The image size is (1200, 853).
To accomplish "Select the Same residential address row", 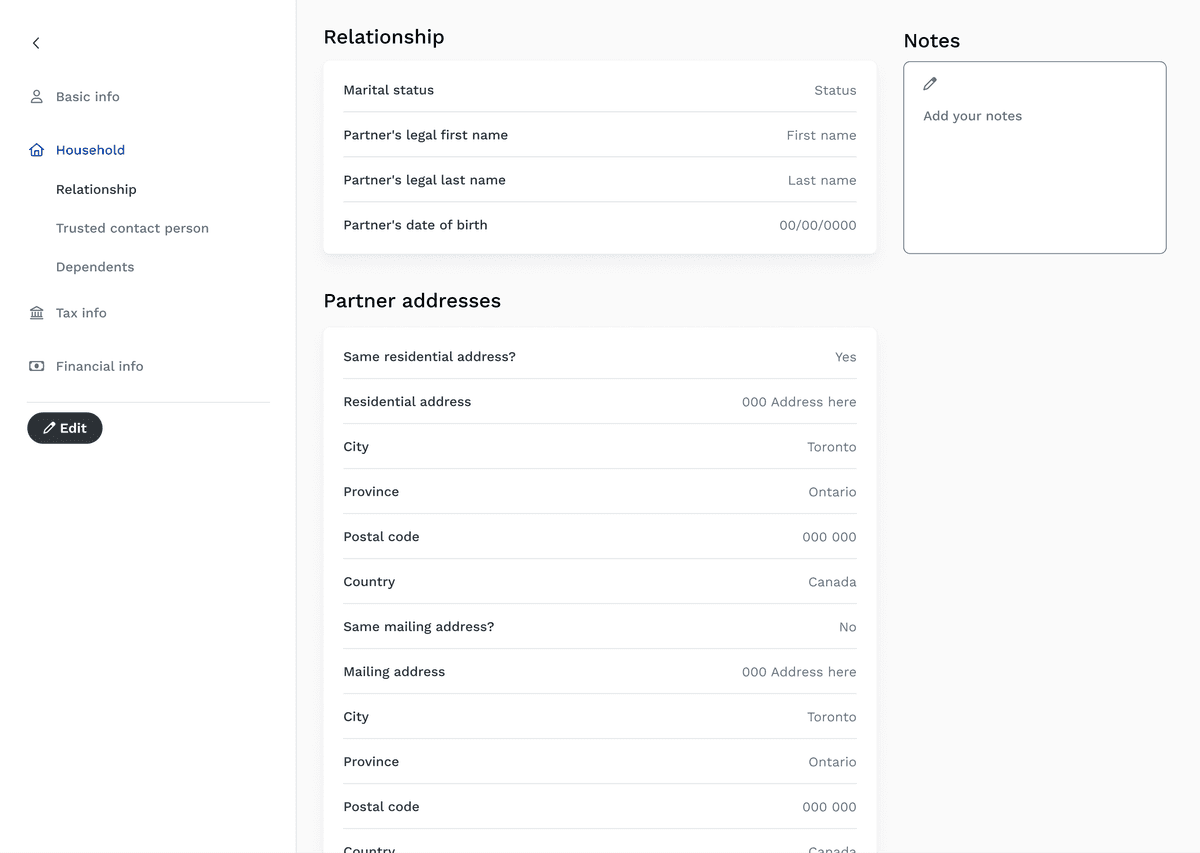I will (599, 357).
